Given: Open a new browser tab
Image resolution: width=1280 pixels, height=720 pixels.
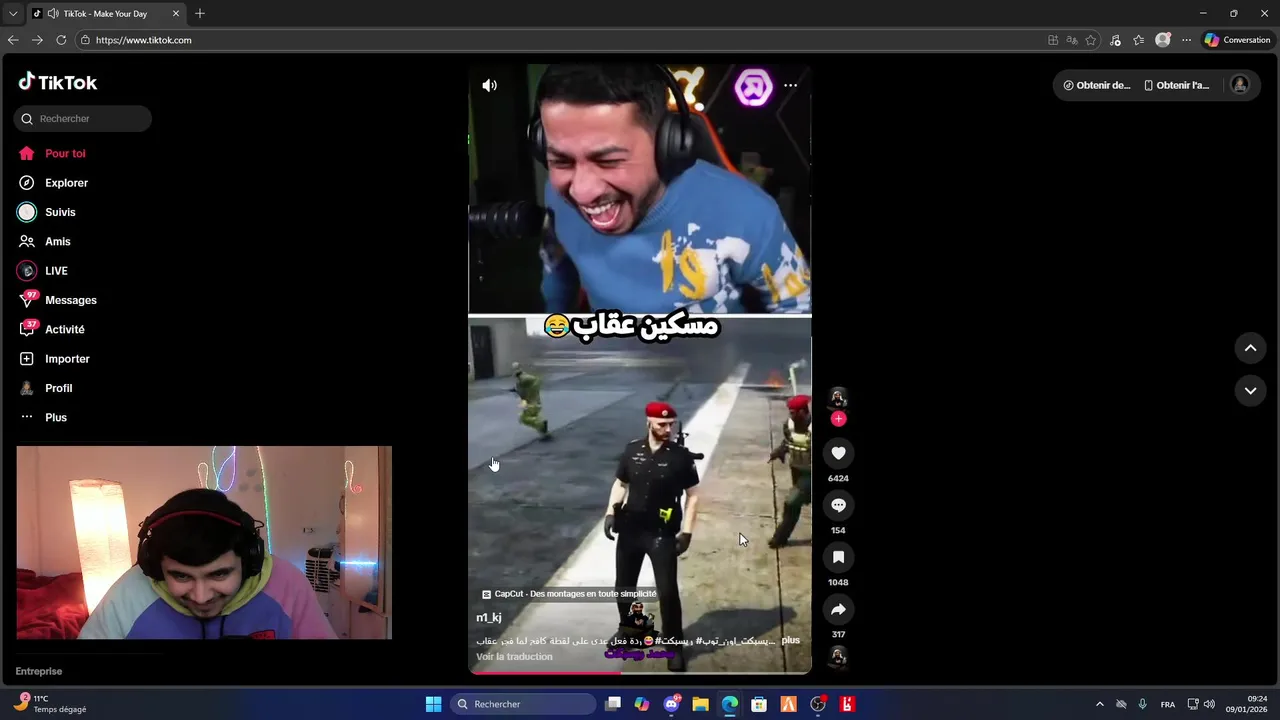Looking at the screenshot, I should 200,14.
